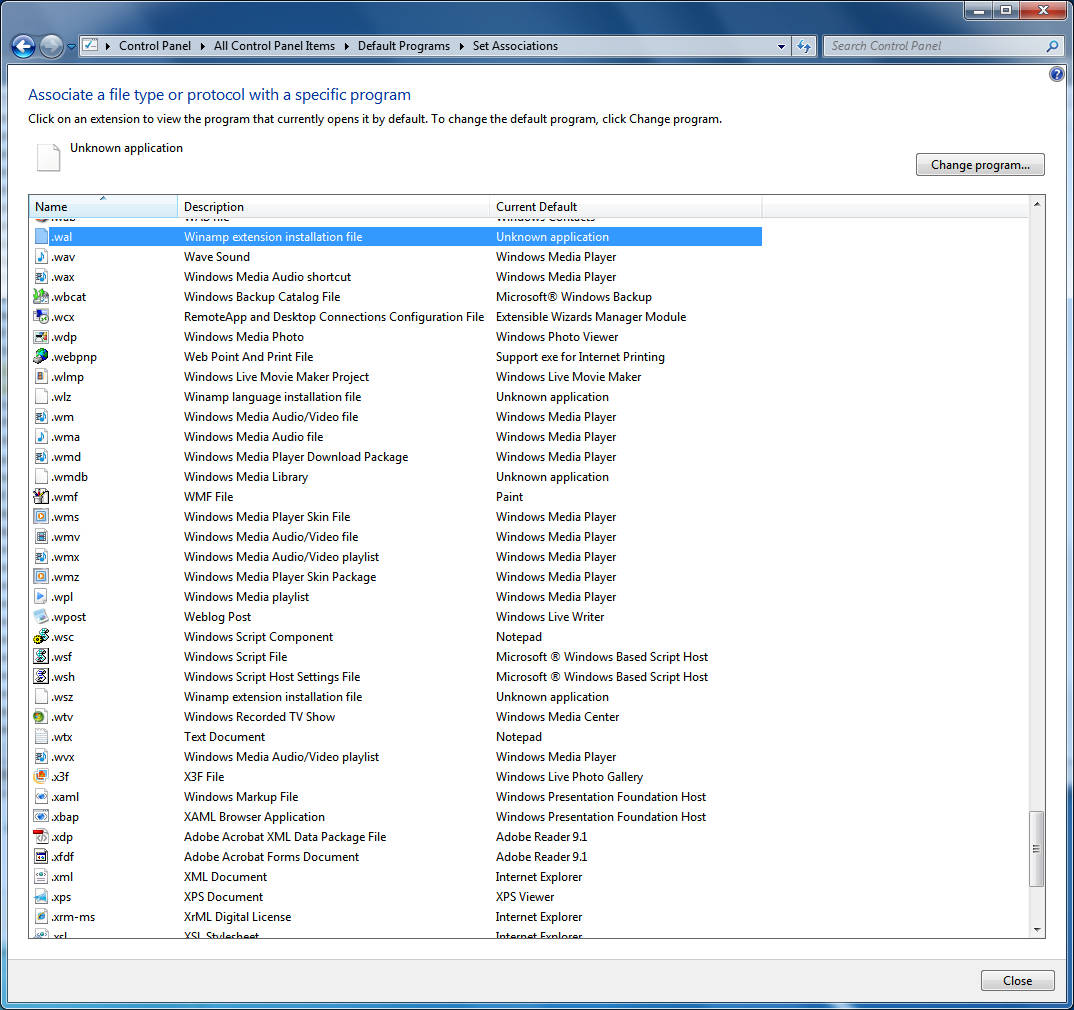Go to Default Programs breadcrumb
This screenshot has height=1010, width=1074.
403,46
